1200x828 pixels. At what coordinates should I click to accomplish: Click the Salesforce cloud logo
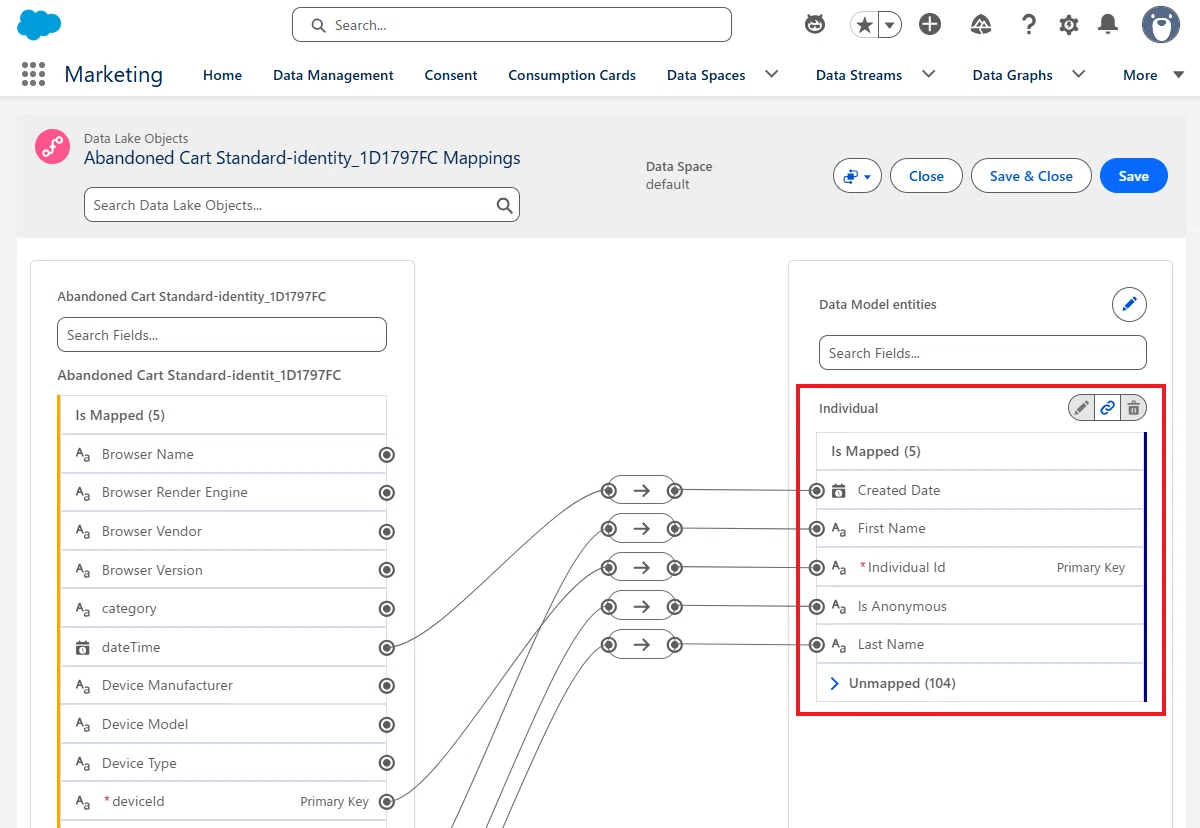[39, 24]
